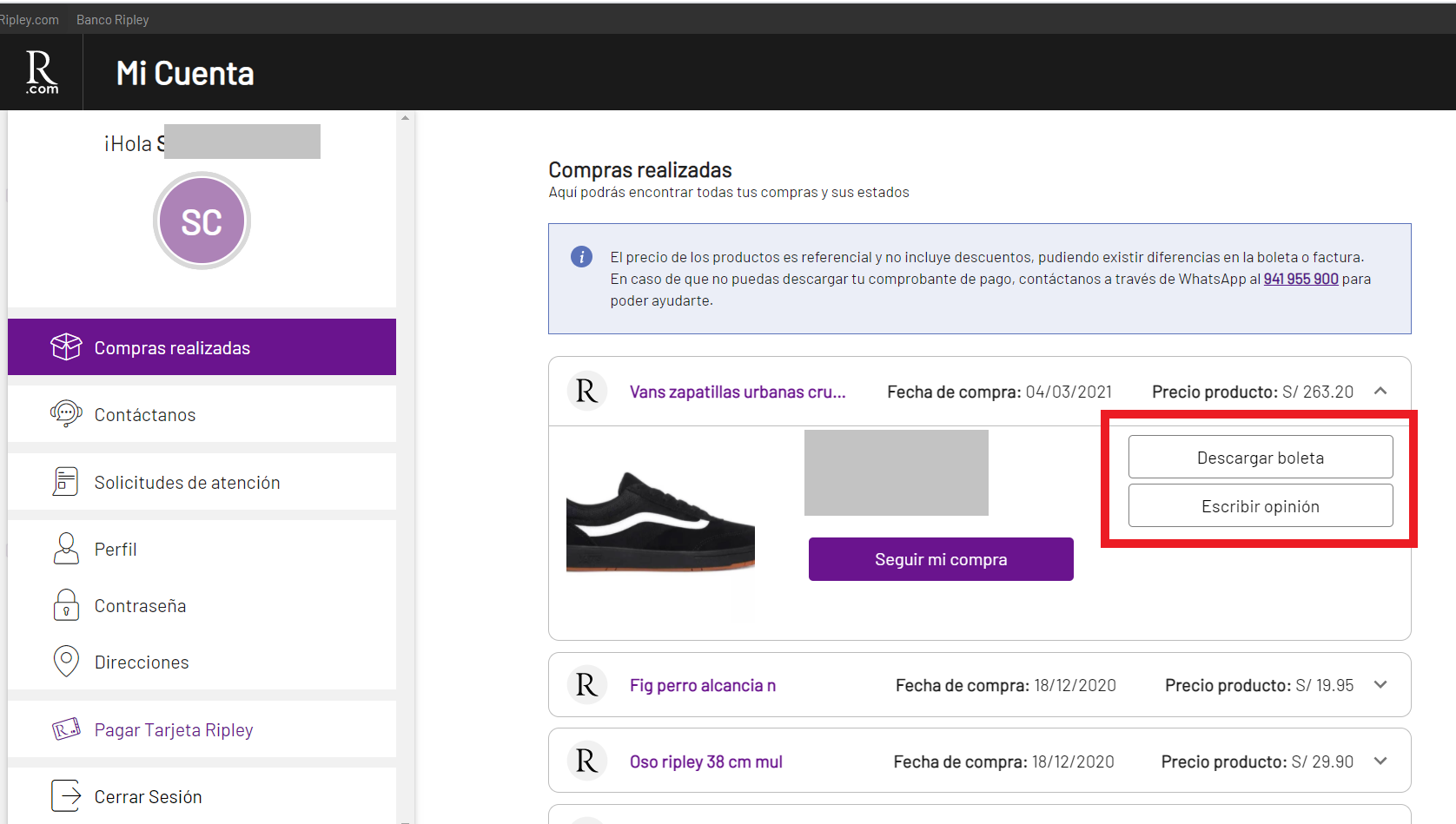Open the Vans zapatillas urbanas product link
This screenshot has width=1456, height=824.
(738, 392)
